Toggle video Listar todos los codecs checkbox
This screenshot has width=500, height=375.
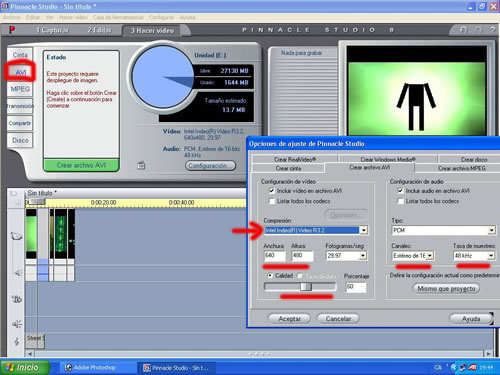[x=272, y=201]
